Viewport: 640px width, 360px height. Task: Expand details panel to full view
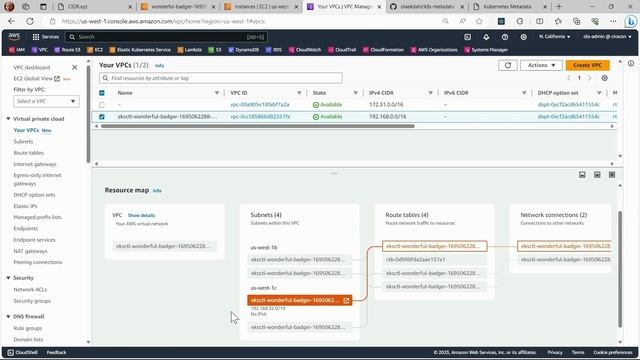point(612,175)
